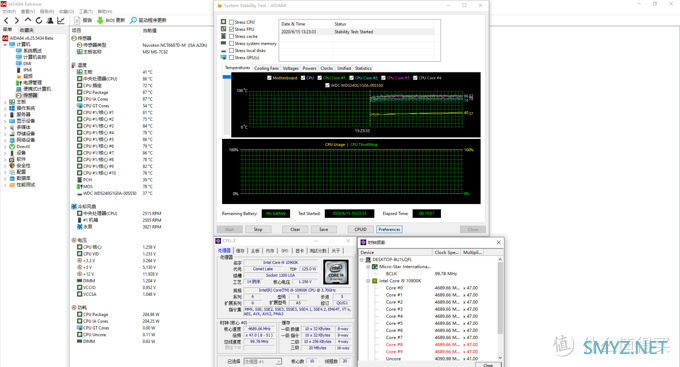680x367 pixels.
Task: Click the up-level arrow in AIDA64 toolbar
Action: (28, 20)
